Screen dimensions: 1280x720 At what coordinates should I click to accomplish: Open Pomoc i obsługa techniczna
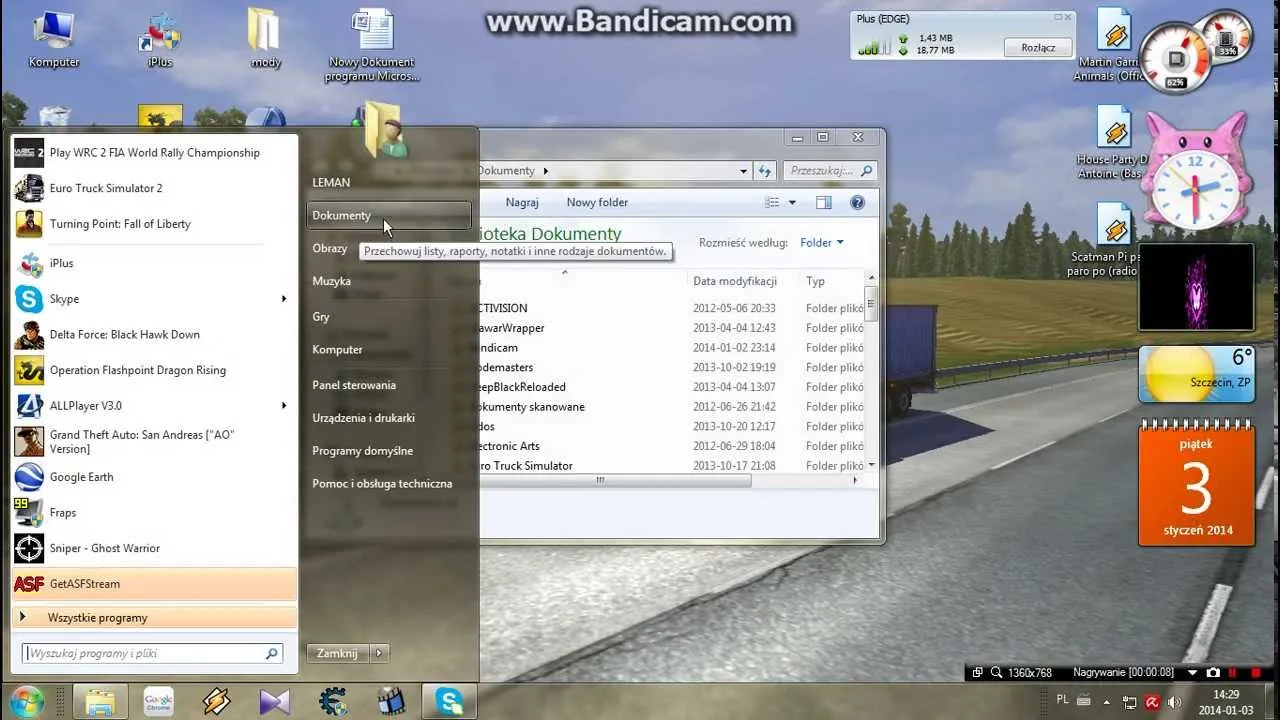click(x=382, y=484)
